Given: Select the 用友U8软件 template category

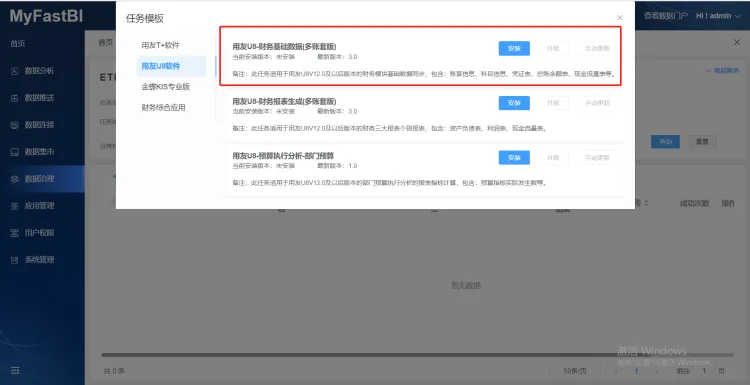Looking at the screenshot, I should [x=160, y=66].
